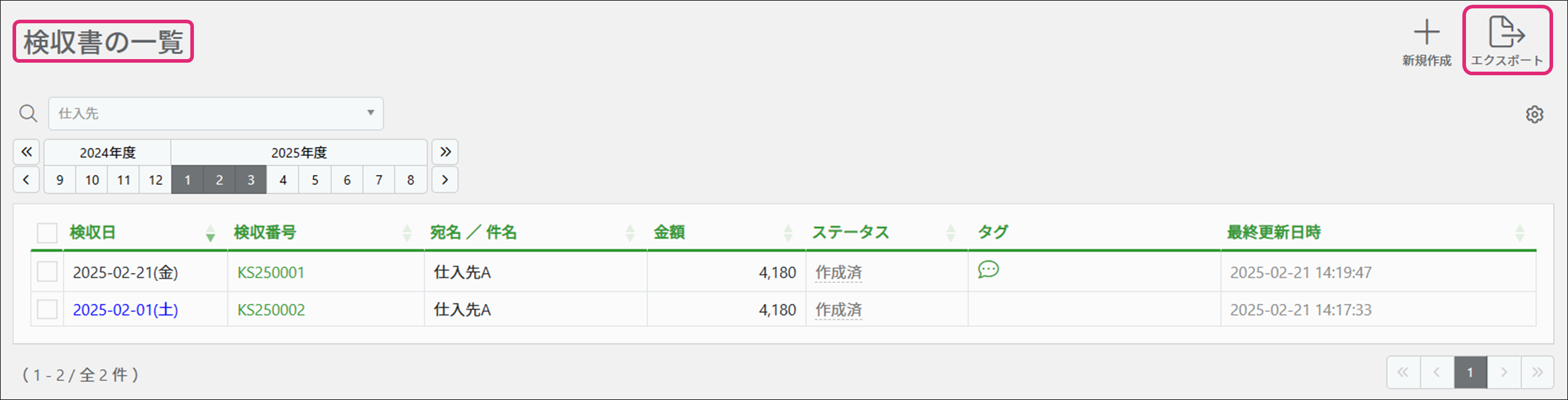The image size is (1568, 400).
Task: Check the row checkbox for 2025-02-01
Action: pyautogui.click(x=47, y=309)
